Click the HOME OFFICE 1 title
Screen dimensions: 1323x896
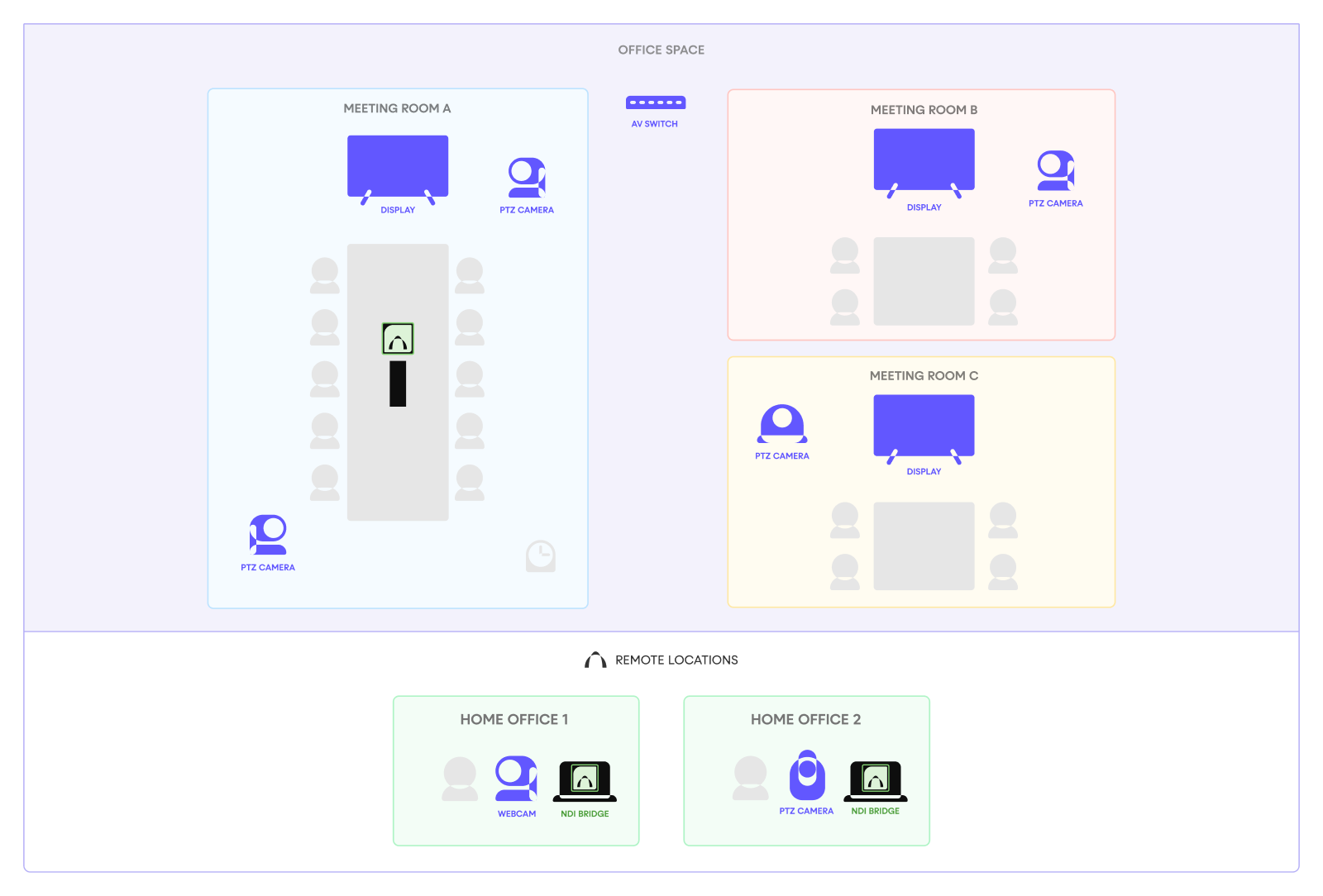point(514,720)
